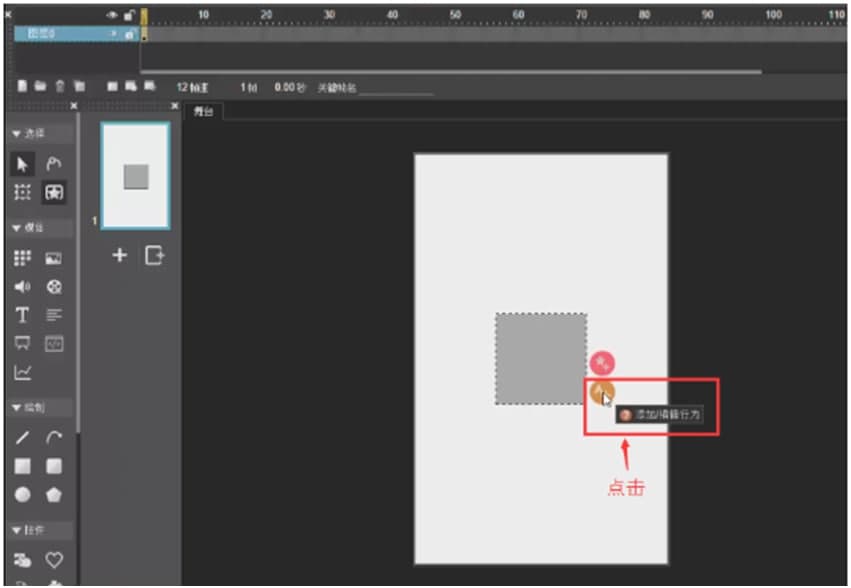Select the heart widget icon
This screenshot has width=851, height=588.
pos(54,559)
